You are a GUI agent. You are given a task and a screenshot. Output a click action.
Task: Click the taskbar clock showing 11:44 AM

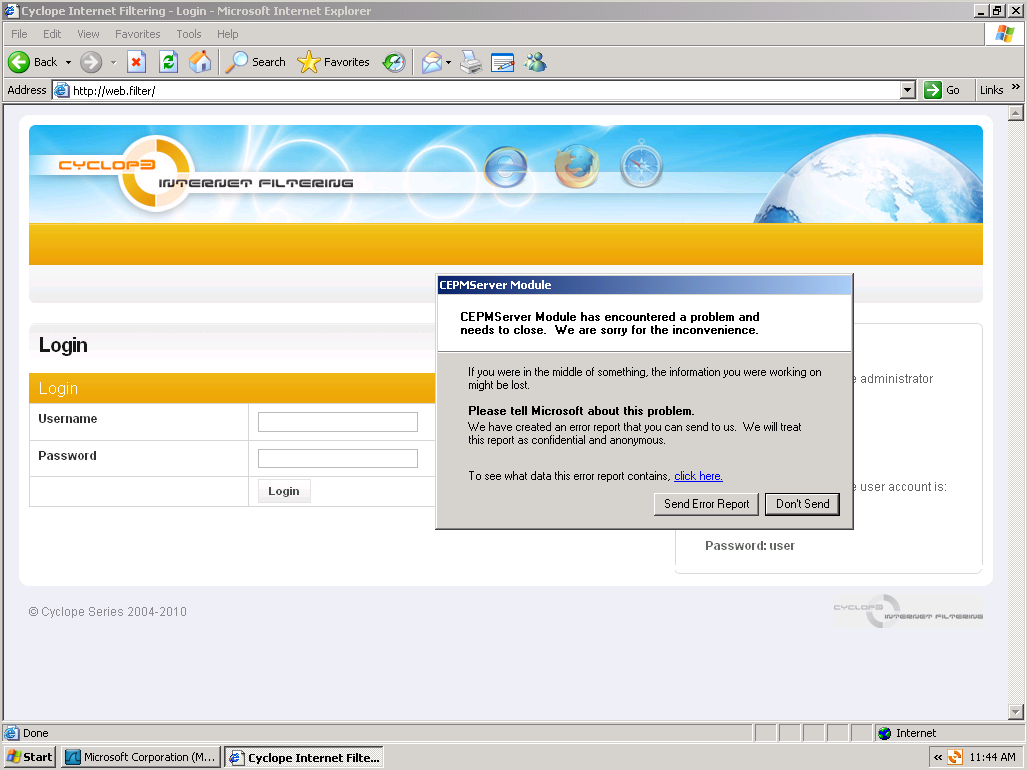tap(992, 758)
